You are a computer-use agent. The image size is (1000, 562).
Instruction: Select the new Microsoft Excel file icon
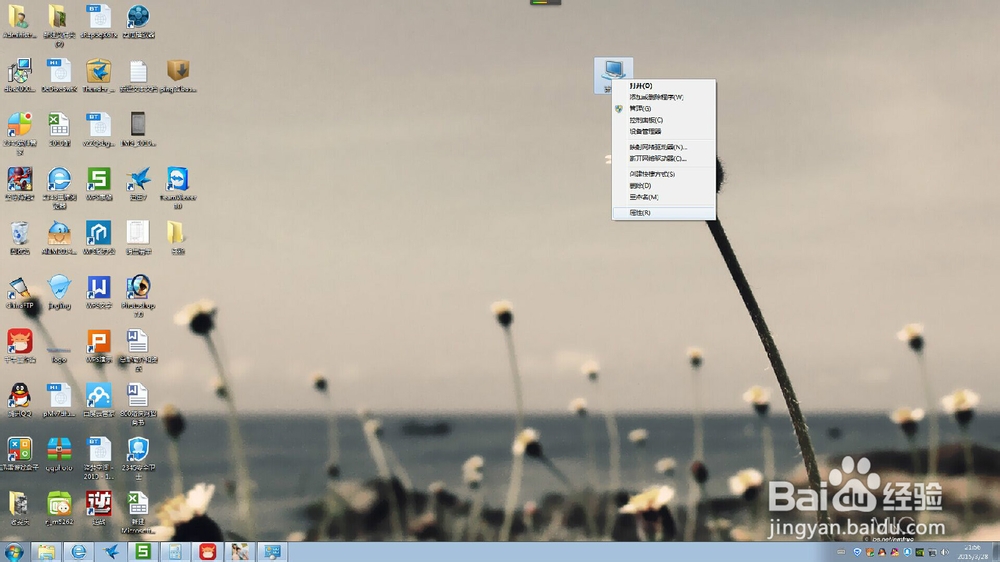pos(138,512)
